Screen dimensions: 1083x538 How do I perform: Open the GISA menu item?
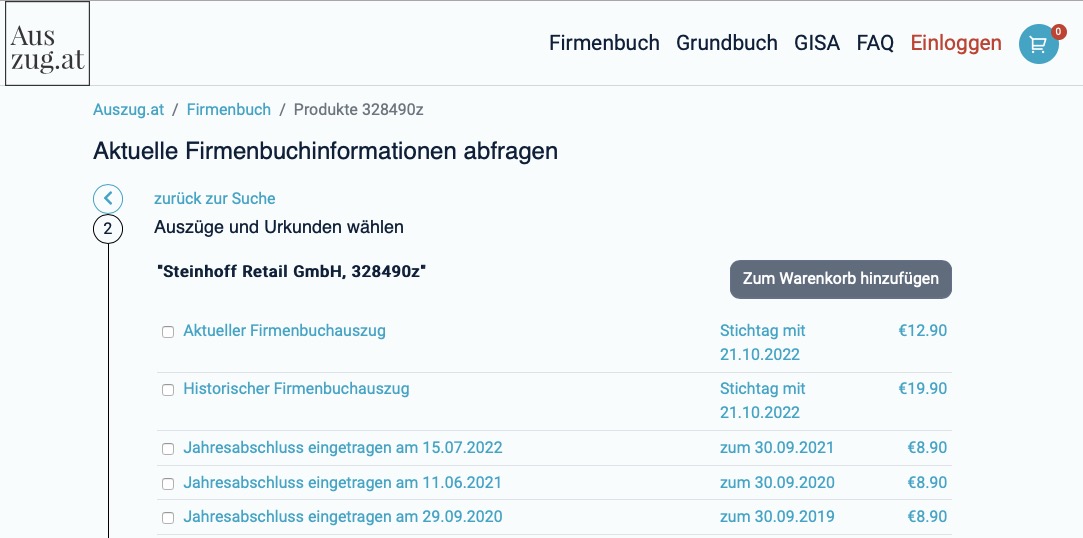[817, 43]
